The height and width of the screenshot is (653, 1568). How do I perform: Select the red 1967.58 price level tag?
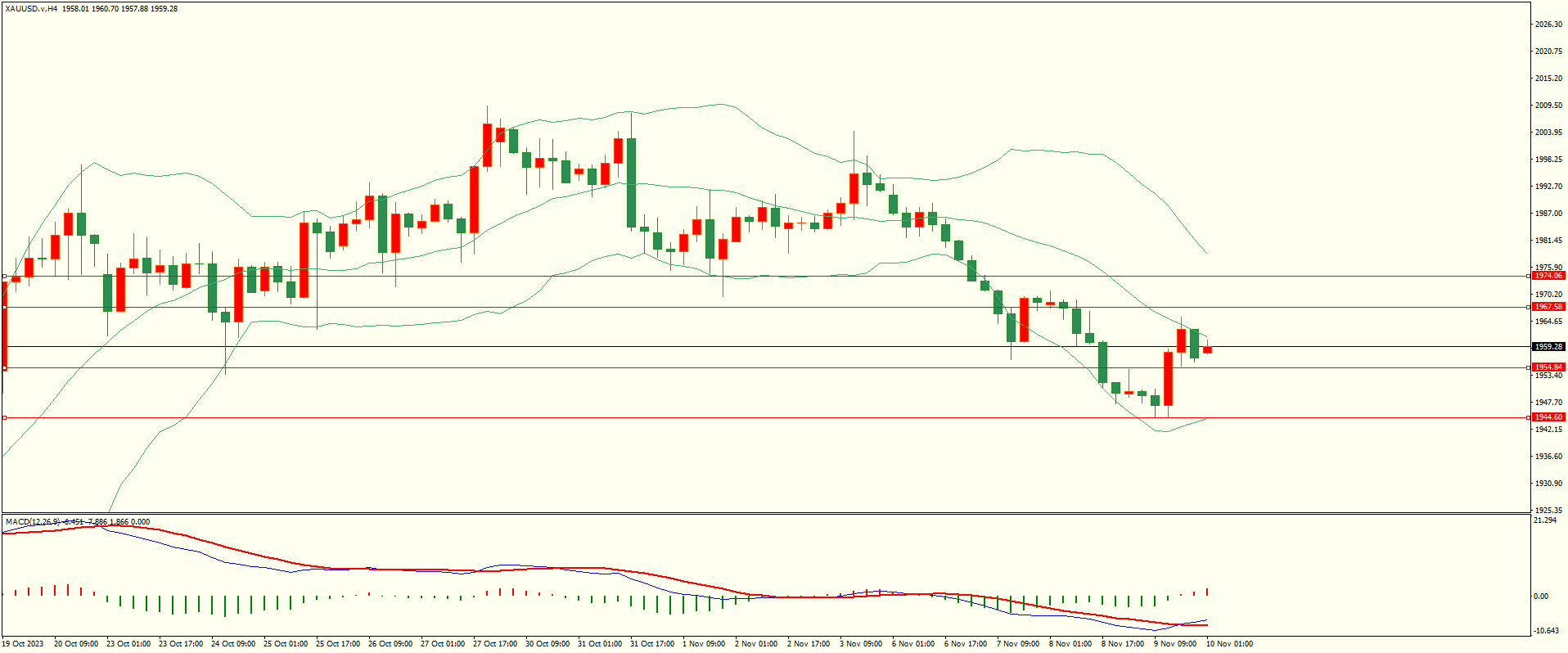1548,307
